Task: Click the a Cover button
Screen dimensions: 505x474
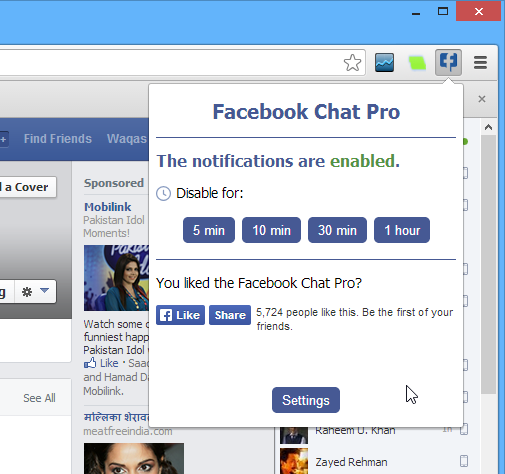Action: [x=27, y=187]
